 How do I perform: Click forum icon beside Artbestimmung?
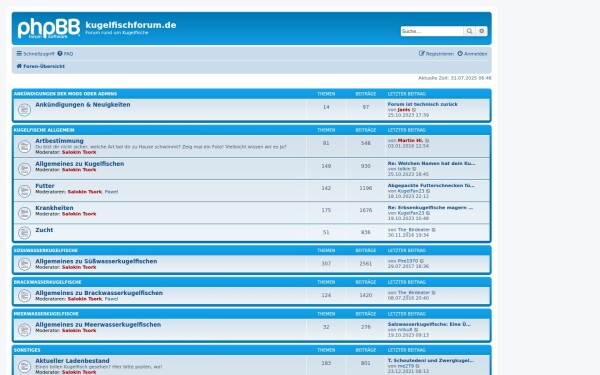[x=24, y=146]
